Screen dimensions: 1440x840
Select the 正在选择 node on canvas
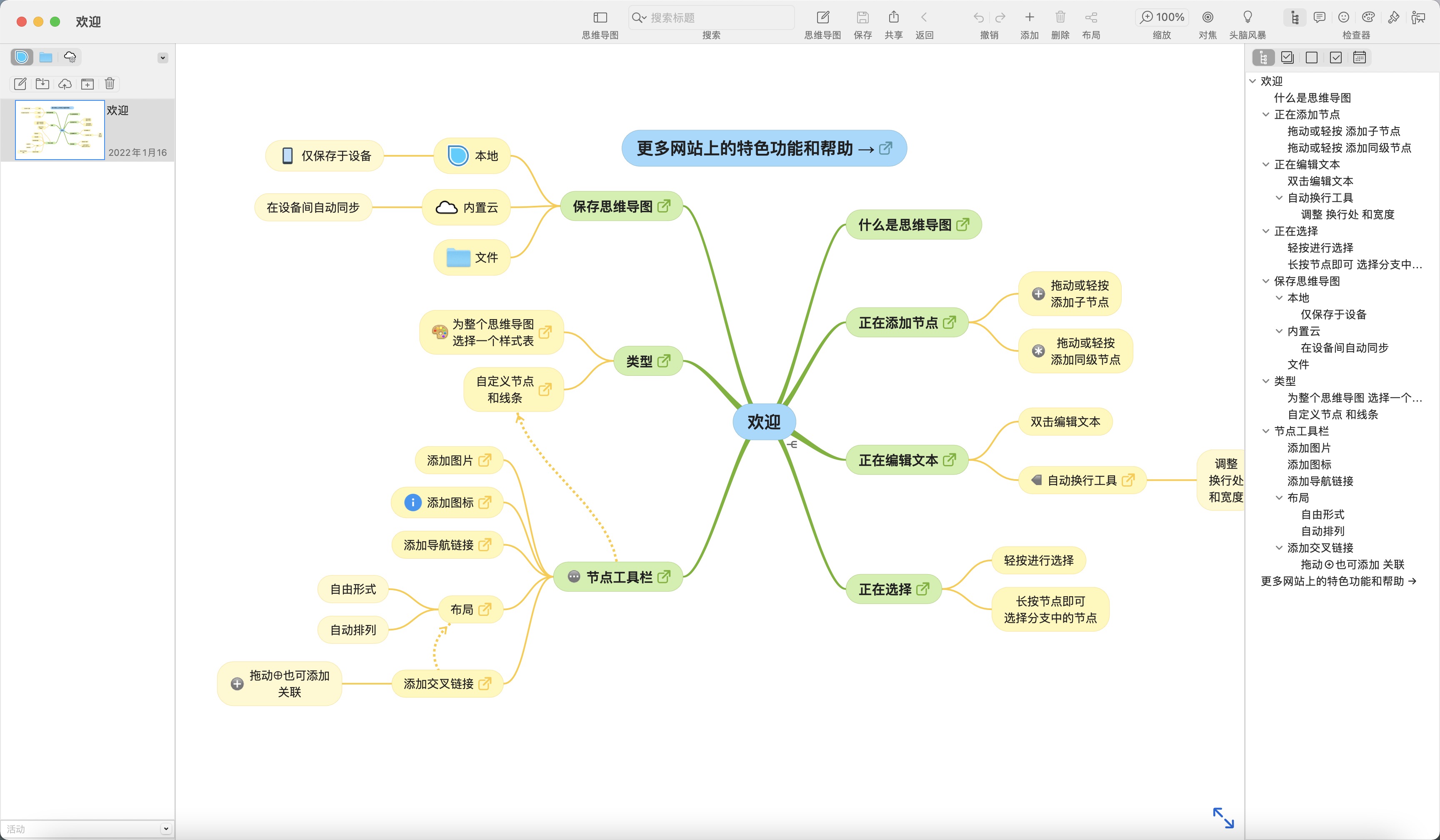[894, 589]
